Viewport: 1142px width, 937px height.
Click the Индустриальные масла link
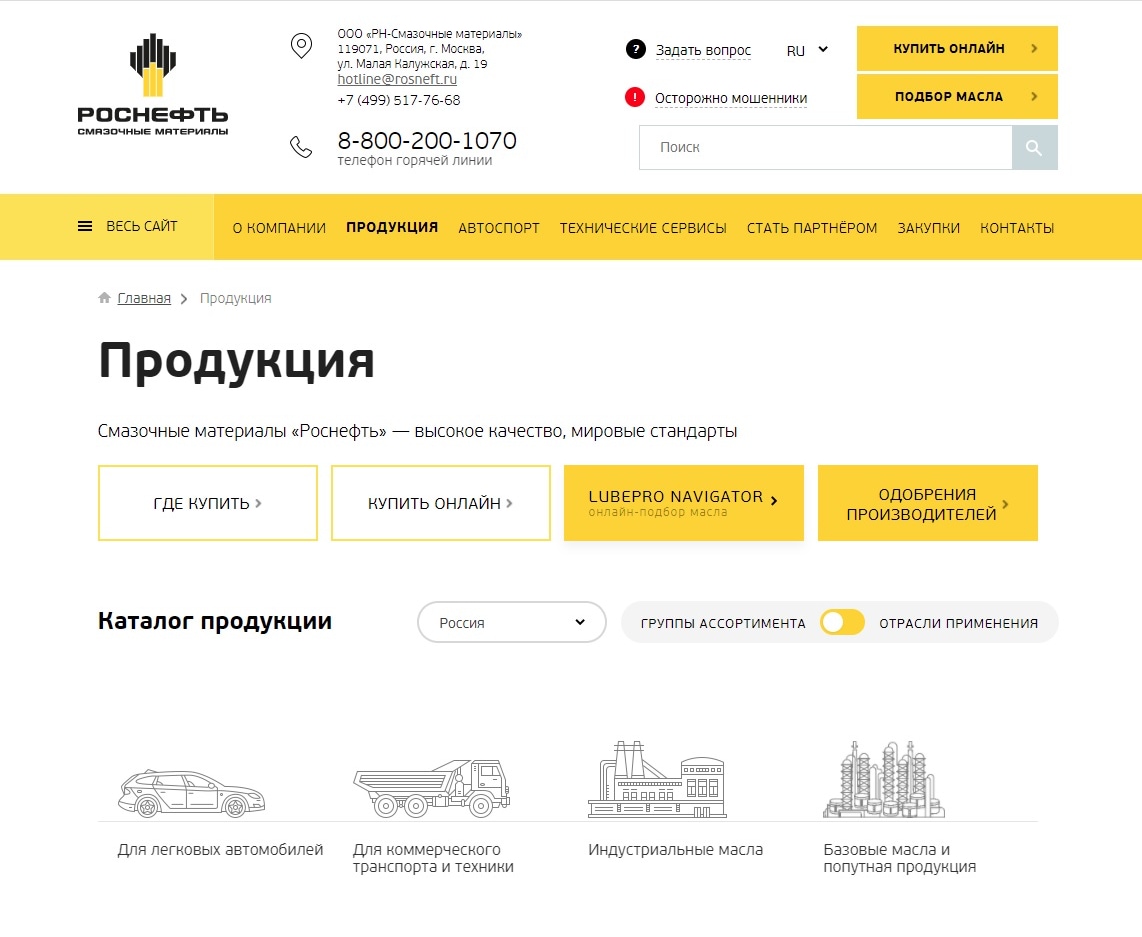click(675, 850)
